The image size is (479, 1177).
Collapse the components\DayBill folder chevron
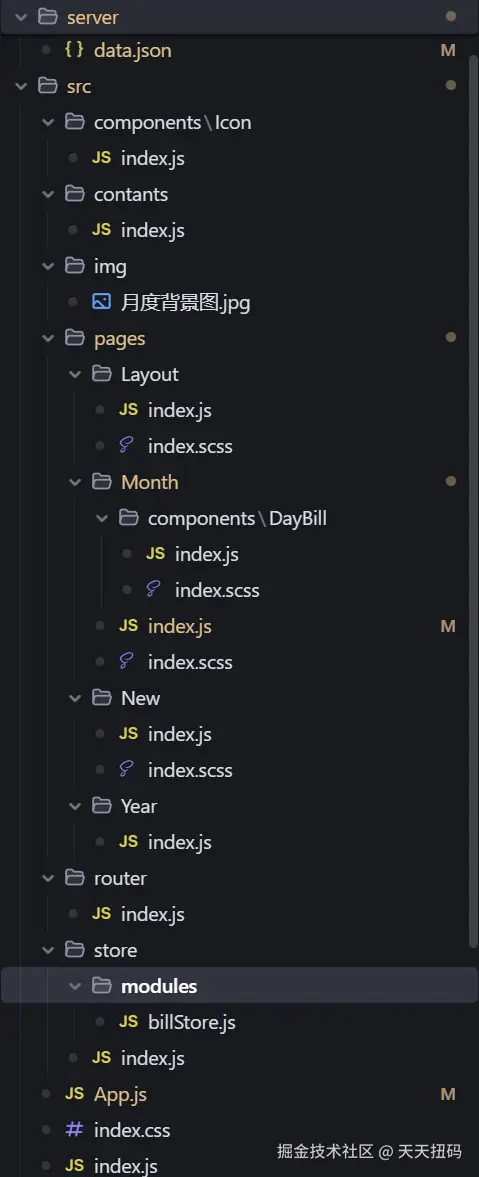(102, 518)
